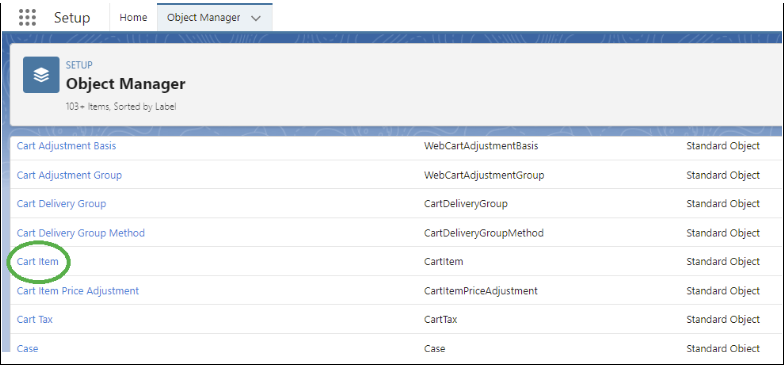
Task: Click the CartItemPriceAdjustment API name
Action: (480, 290)
